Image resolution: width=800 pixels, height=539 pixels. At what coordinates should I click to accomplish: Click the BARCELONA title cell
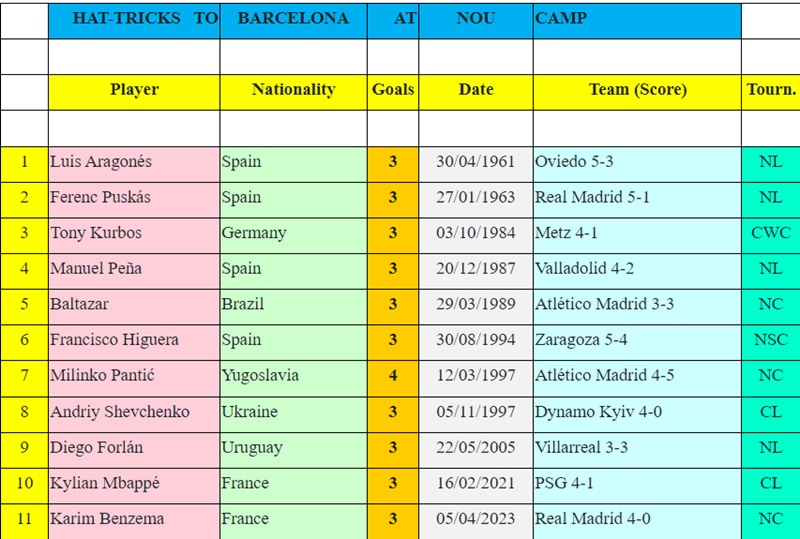pyautogui.click(x=293, y=21)
